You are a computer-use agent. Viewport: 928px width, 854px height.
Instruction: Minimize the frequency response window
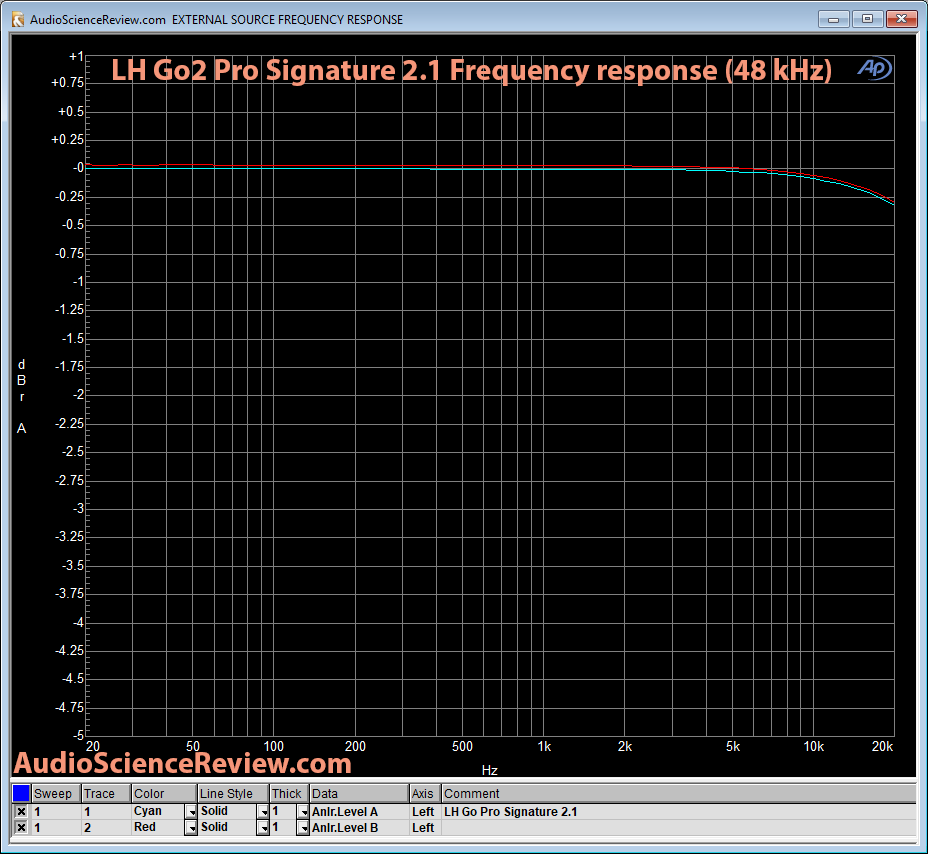[x=834, y=19]
